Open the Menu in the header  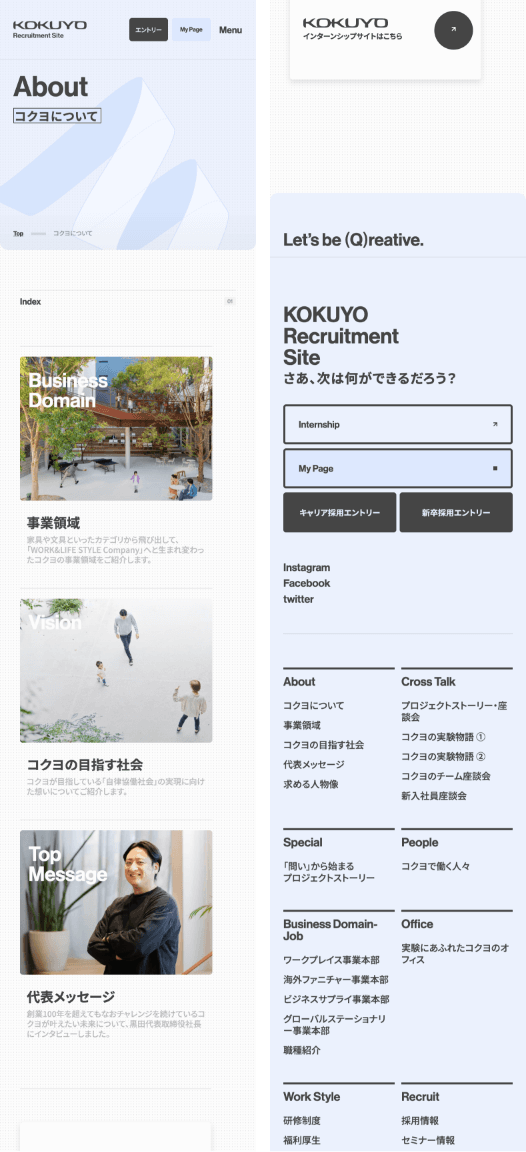coord(231,30)
